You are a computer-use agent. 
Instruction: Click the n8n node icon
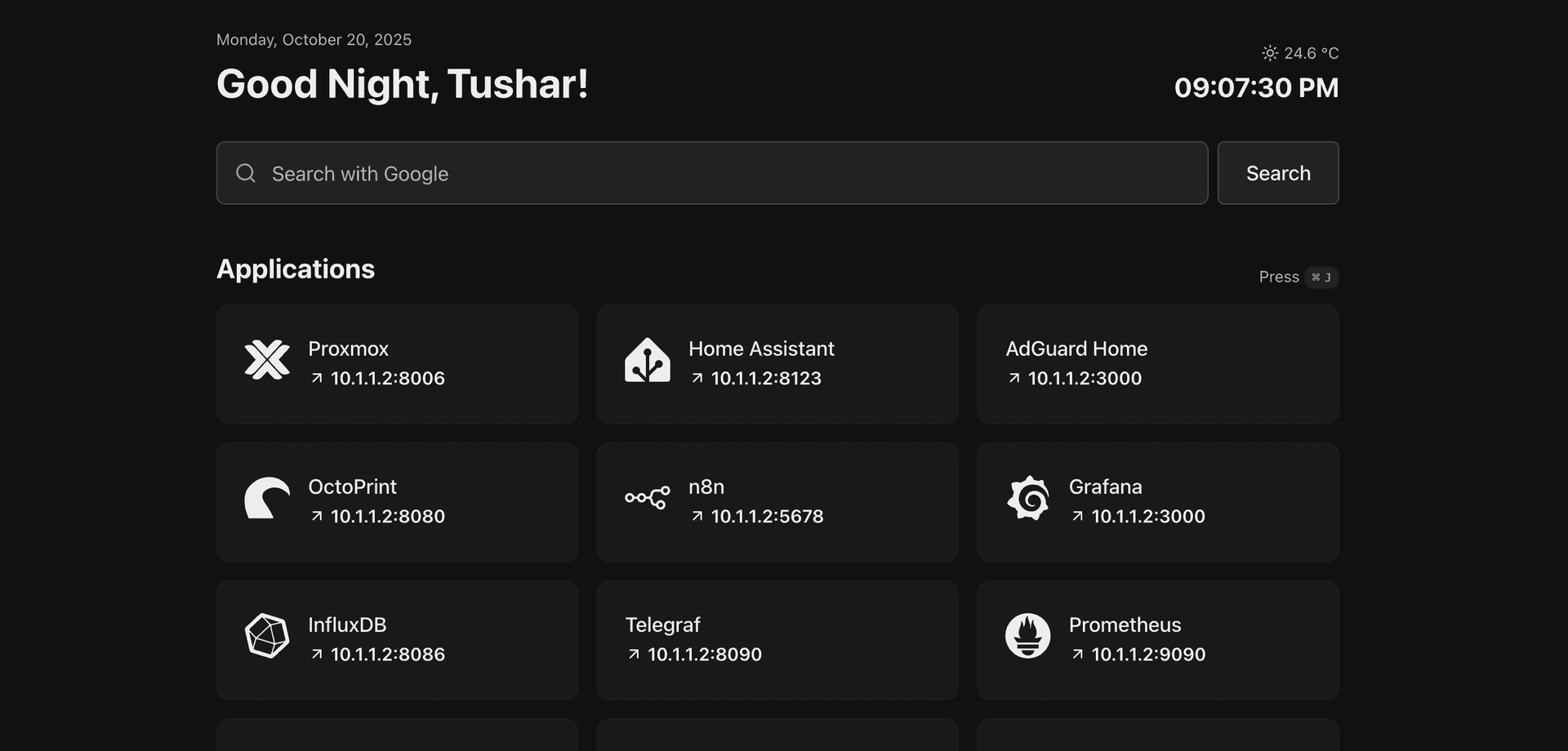[647, 499]
